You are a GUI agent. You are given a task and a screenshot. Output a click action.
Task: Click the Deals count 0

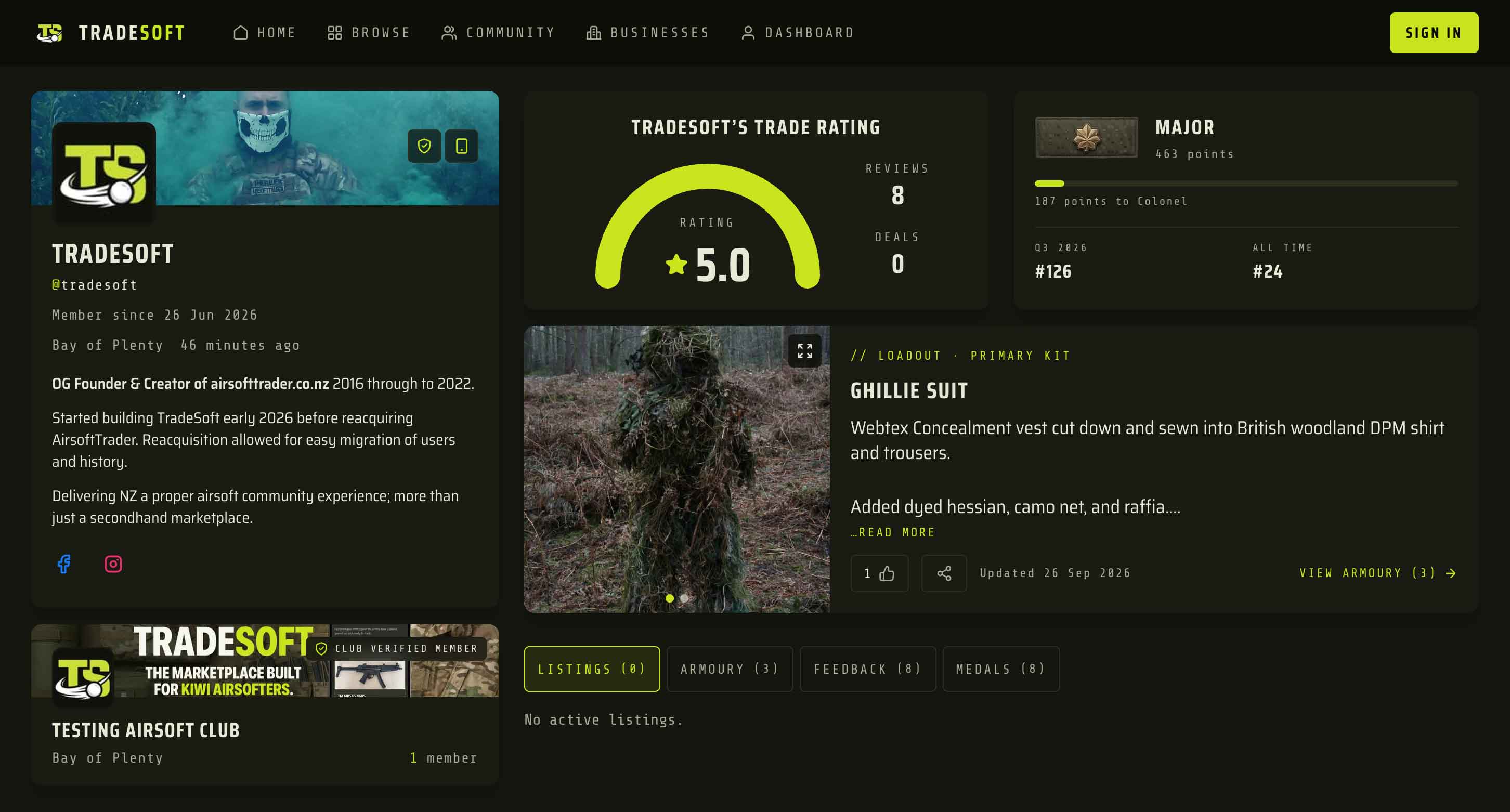897,264
